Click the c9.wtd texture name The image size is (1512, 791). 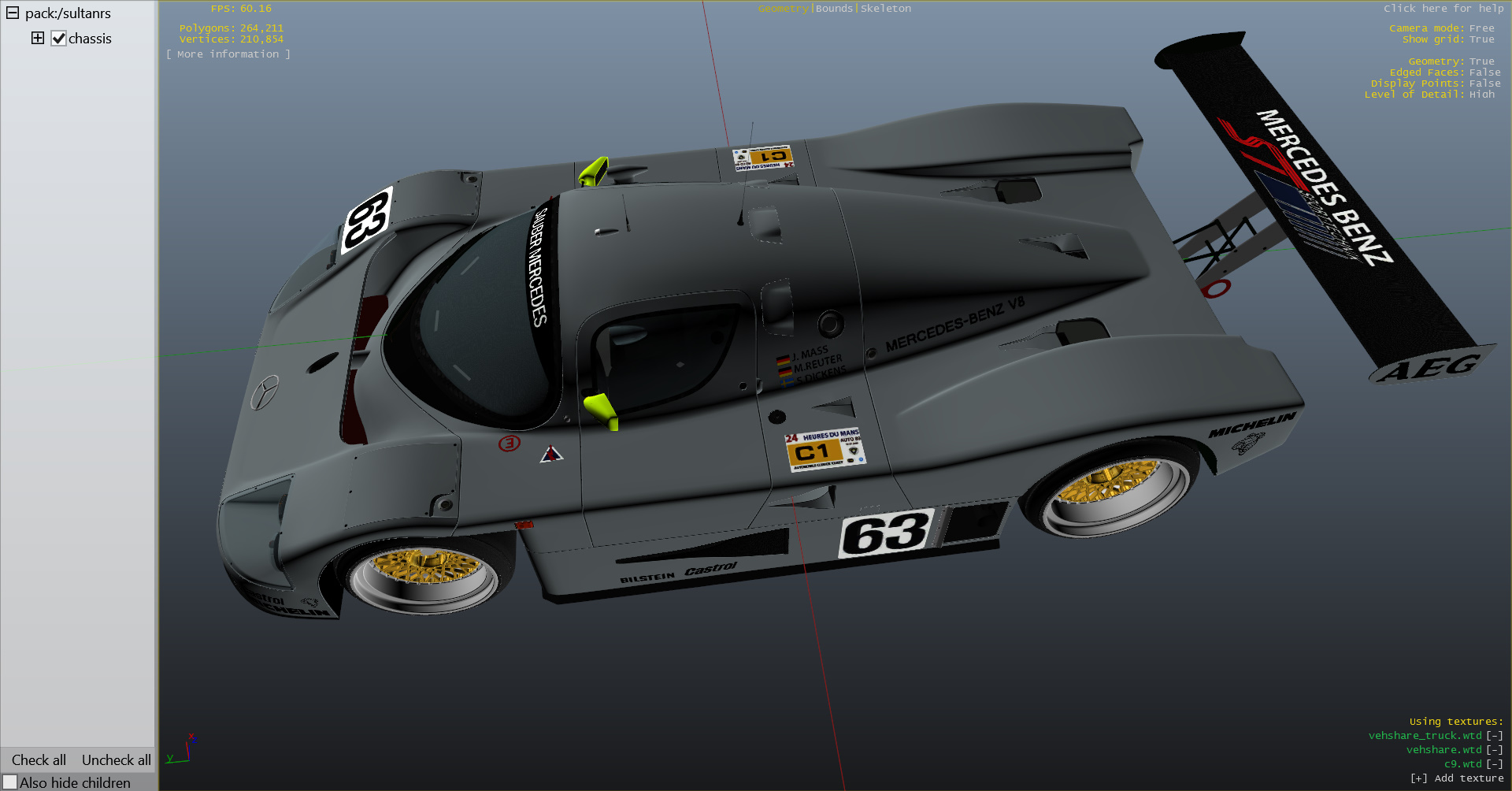1462,764
